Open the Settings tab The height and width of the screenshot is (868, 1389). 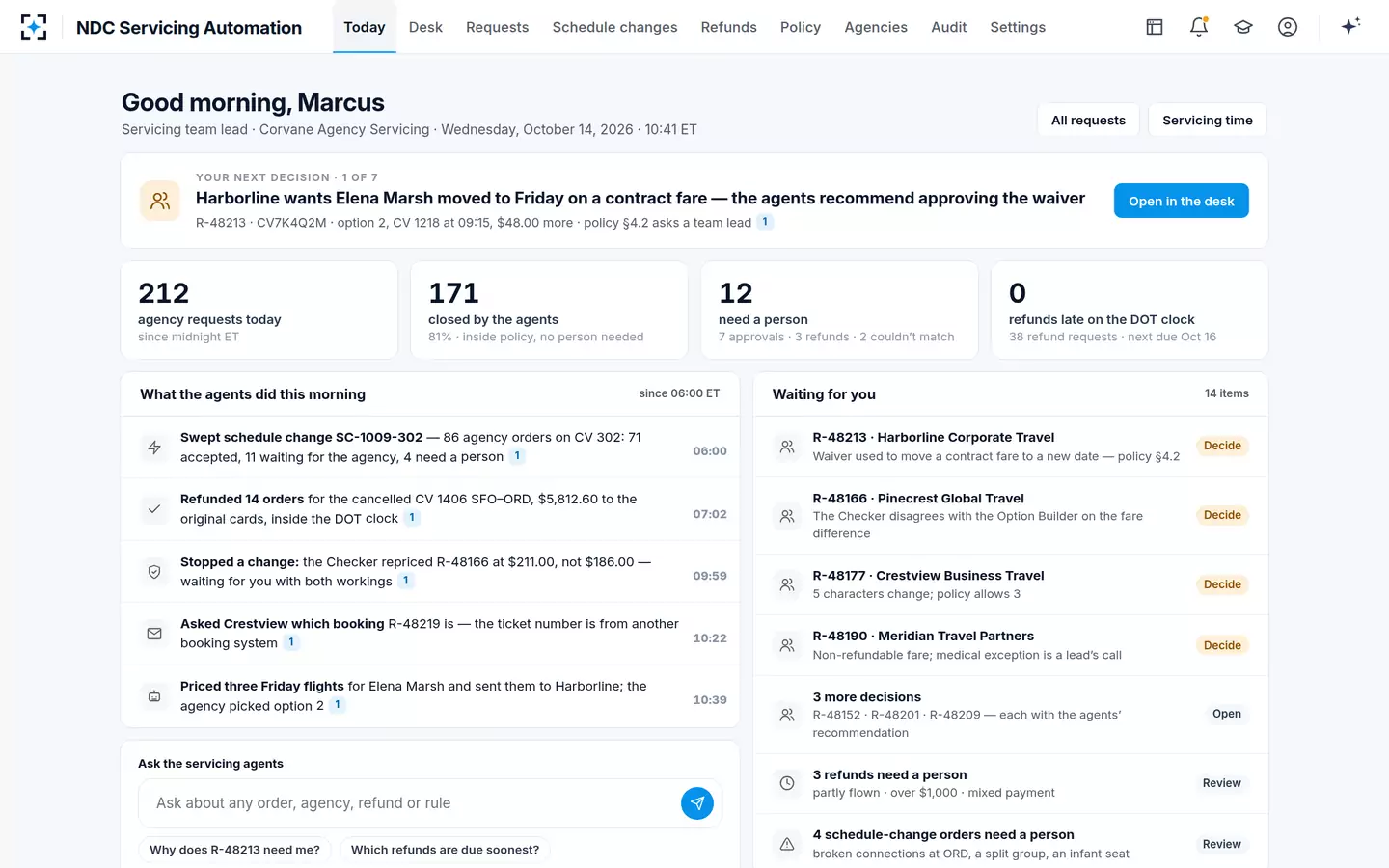pyautogui.click(x=1018, y=27)
